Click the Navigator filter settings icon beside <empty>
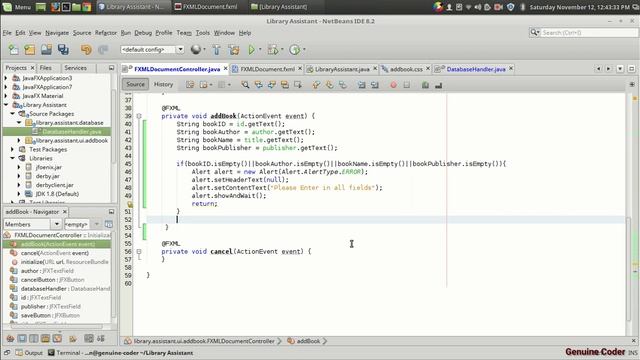Screen dimensions: 640x360 [x=109, y=224]
